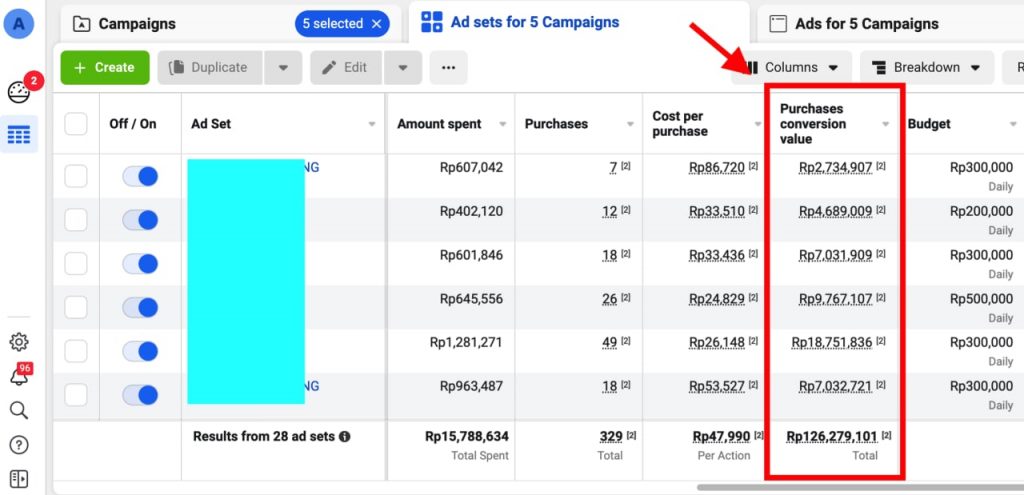This screenshot has height=495, width=1024.
Task: Clear the 5 selected filter chip
Action: click(376, 23)
